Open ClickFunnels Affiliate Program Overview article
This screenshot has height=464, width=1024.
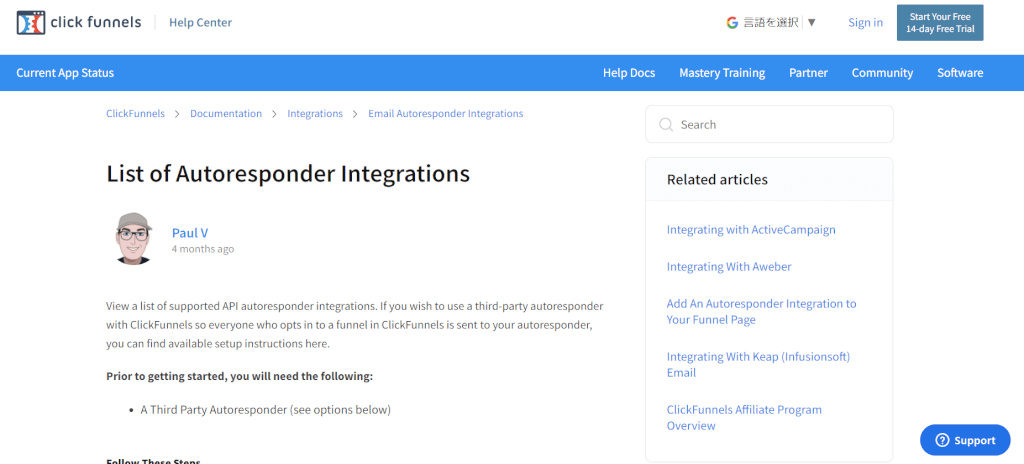744,418
